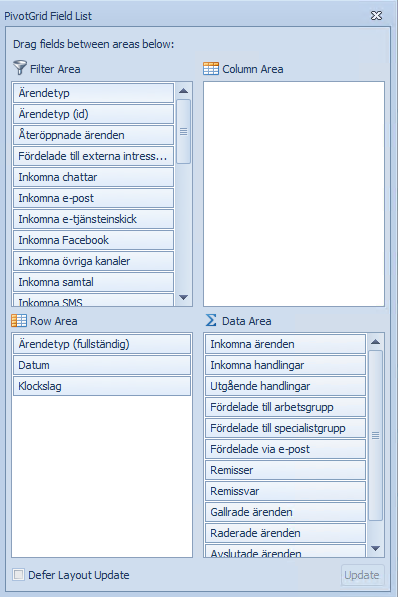This screenshot has height=597, width=398.
Task: Select the Gallrade ärenden data field
Action: (x=285, y=512)
